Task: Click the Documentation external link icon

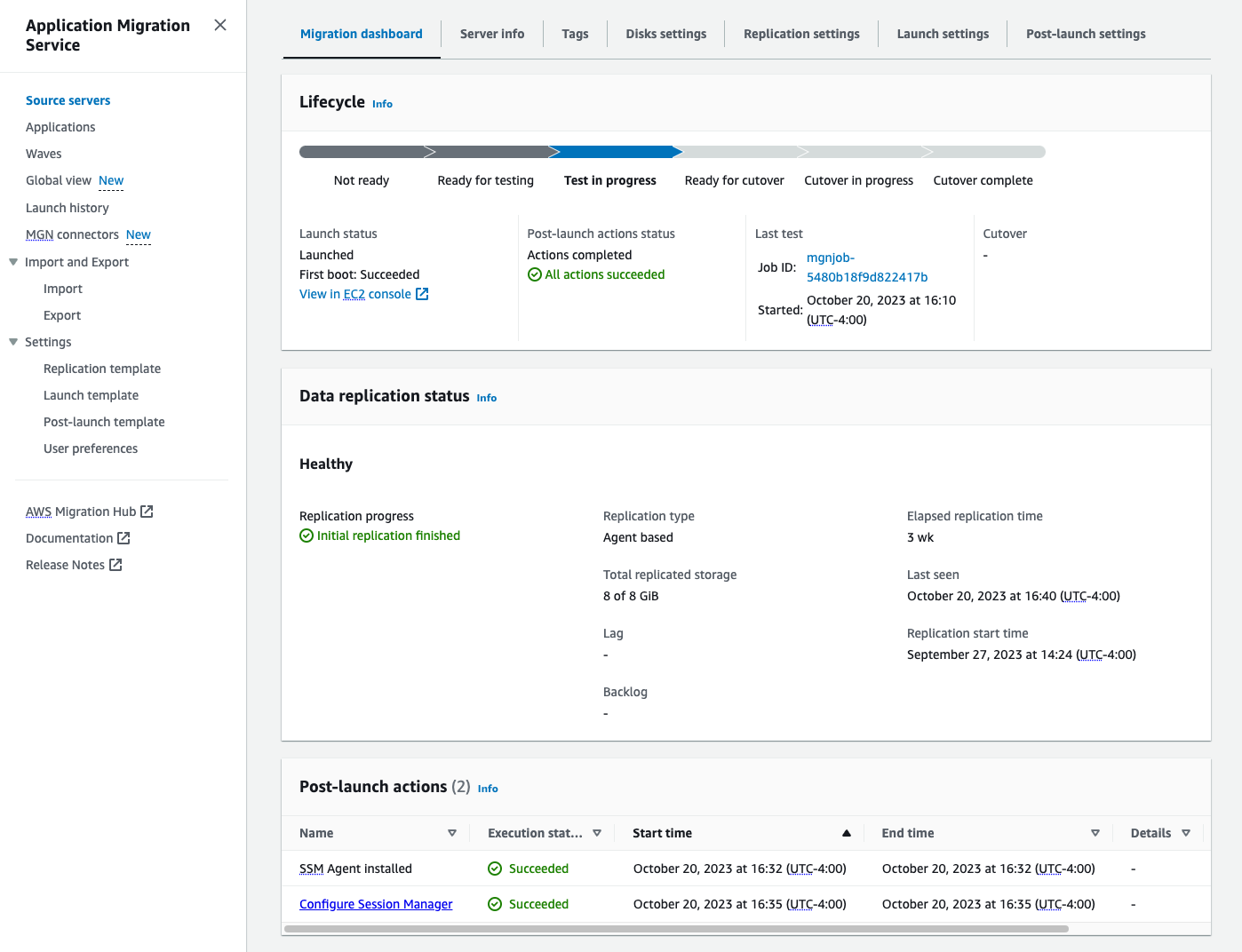Action: 123,538
